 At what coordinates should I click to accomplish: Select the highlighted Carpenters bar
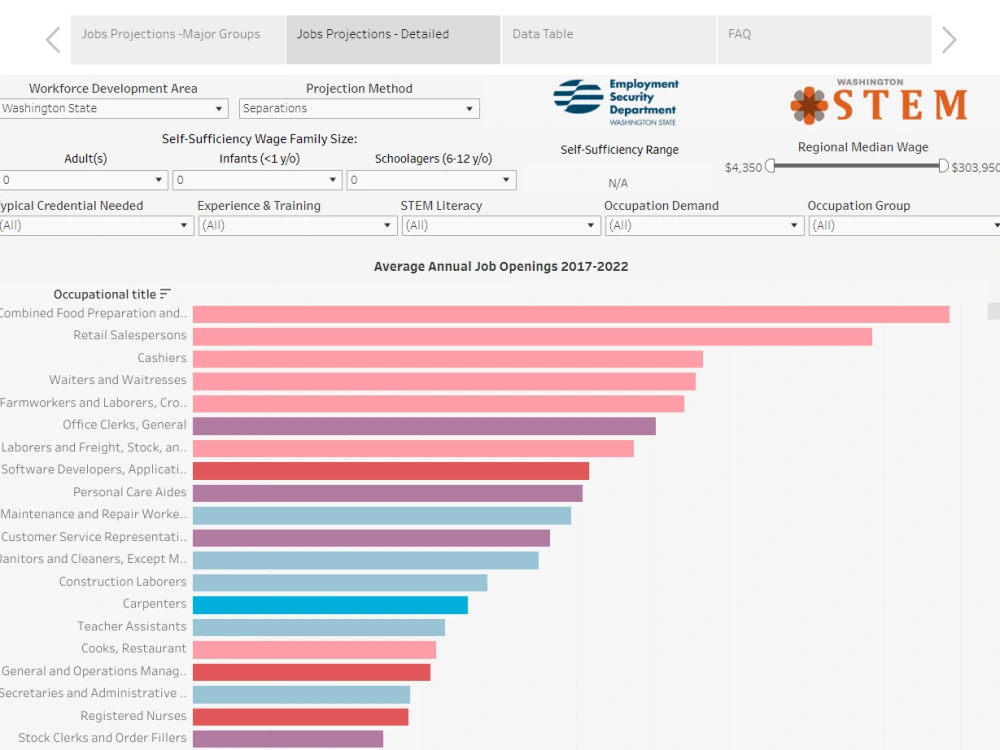(330, 605)
